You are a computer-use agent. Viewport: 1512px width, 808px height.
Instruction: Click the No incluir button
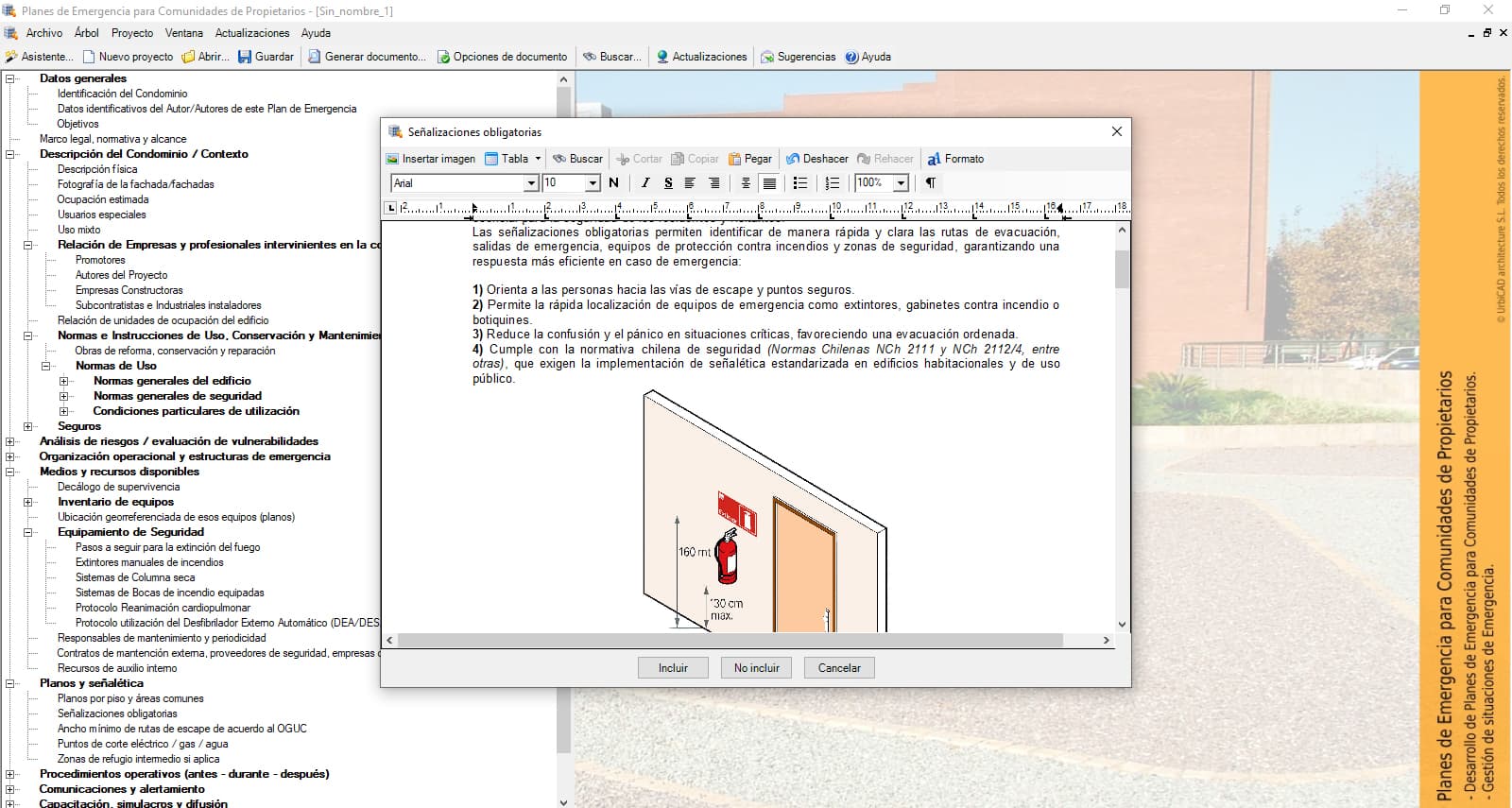tap(756, 668)
